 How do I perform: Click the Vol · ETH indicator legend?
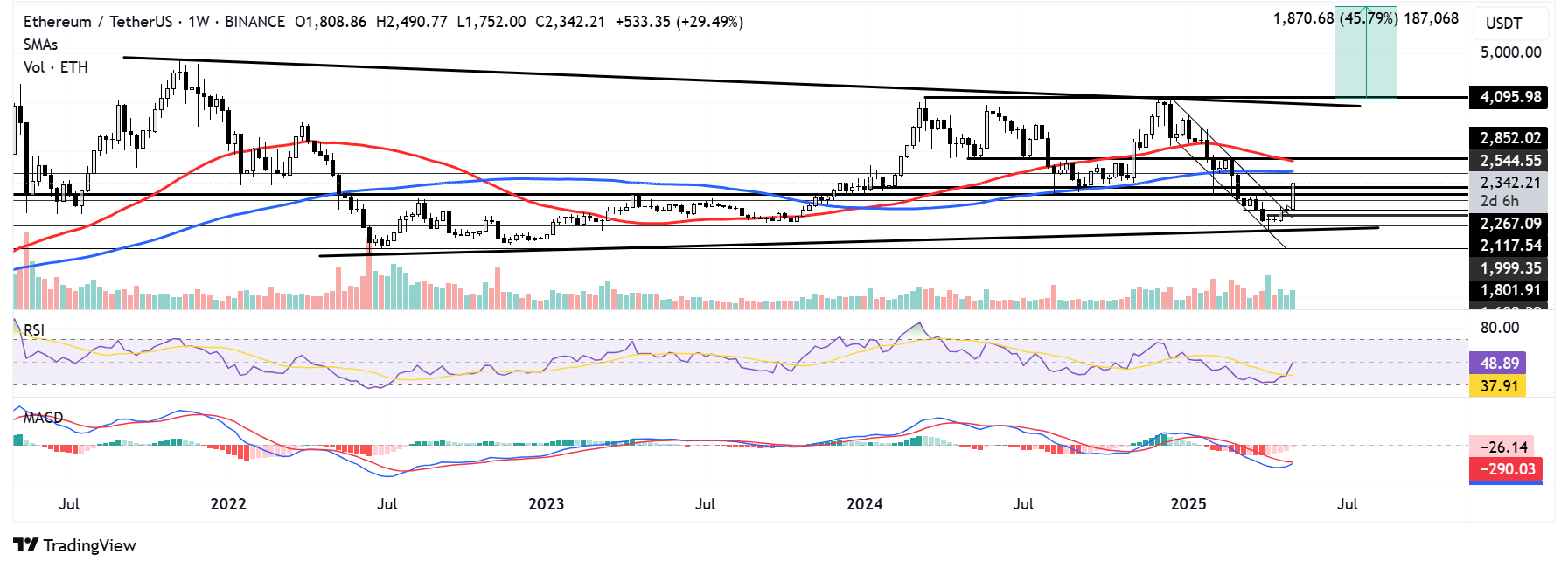55,67
